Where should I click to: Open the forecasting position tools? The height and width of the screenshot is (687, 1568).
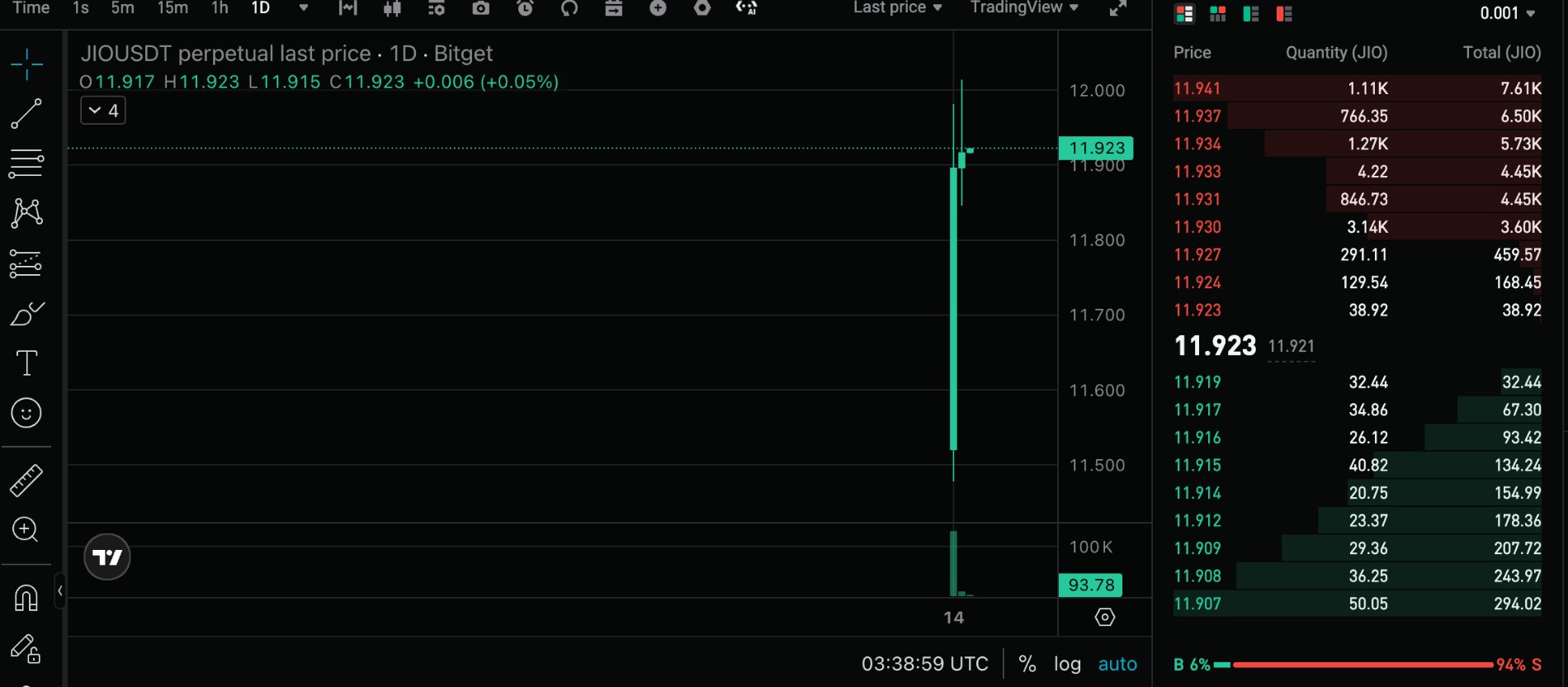[x=26, y=263]
